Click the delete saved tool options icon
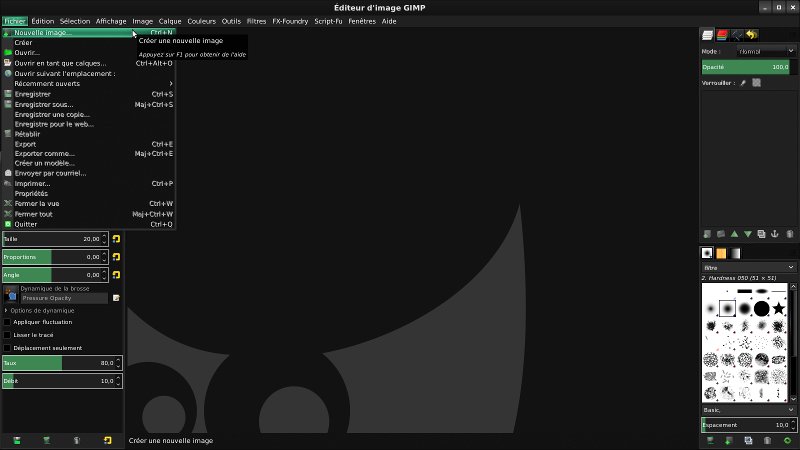 (x=77, y=440)
